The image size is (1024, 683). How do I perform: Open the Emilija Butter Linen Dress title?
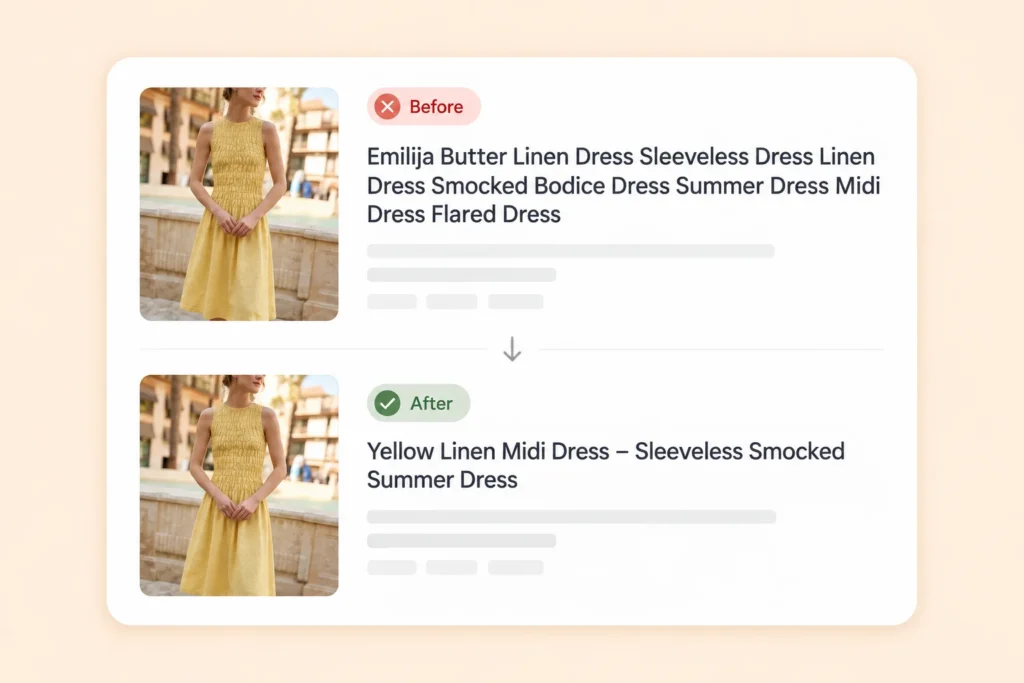[x=623, y=185]
